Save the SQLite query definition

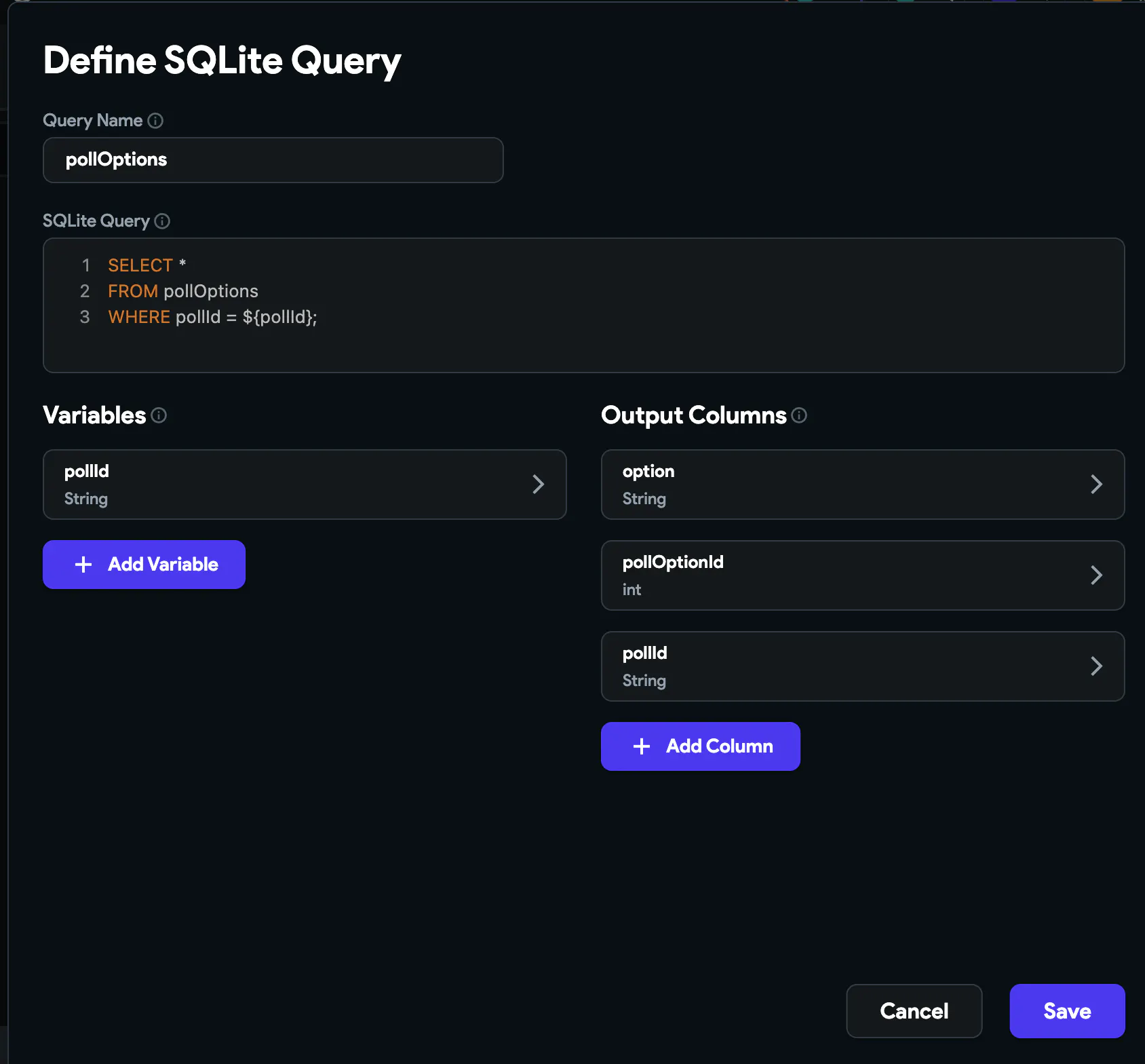coord(1067,1011)
